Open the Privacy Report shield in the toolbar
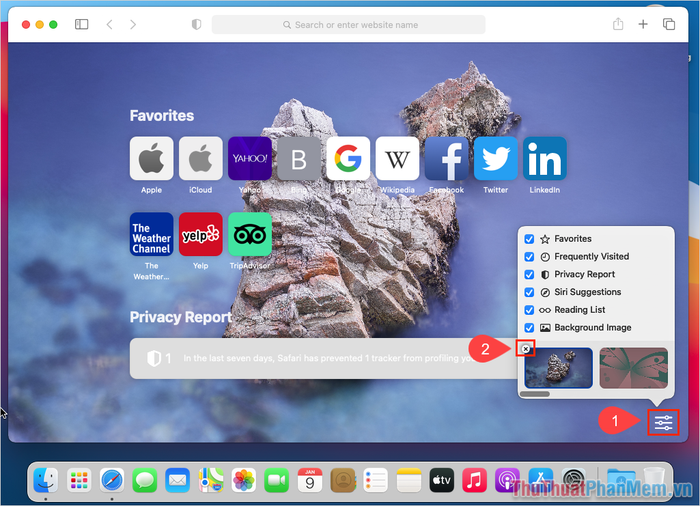Image resolution: width=700 pixels, height=506 pixels. [x=196, y=24]
